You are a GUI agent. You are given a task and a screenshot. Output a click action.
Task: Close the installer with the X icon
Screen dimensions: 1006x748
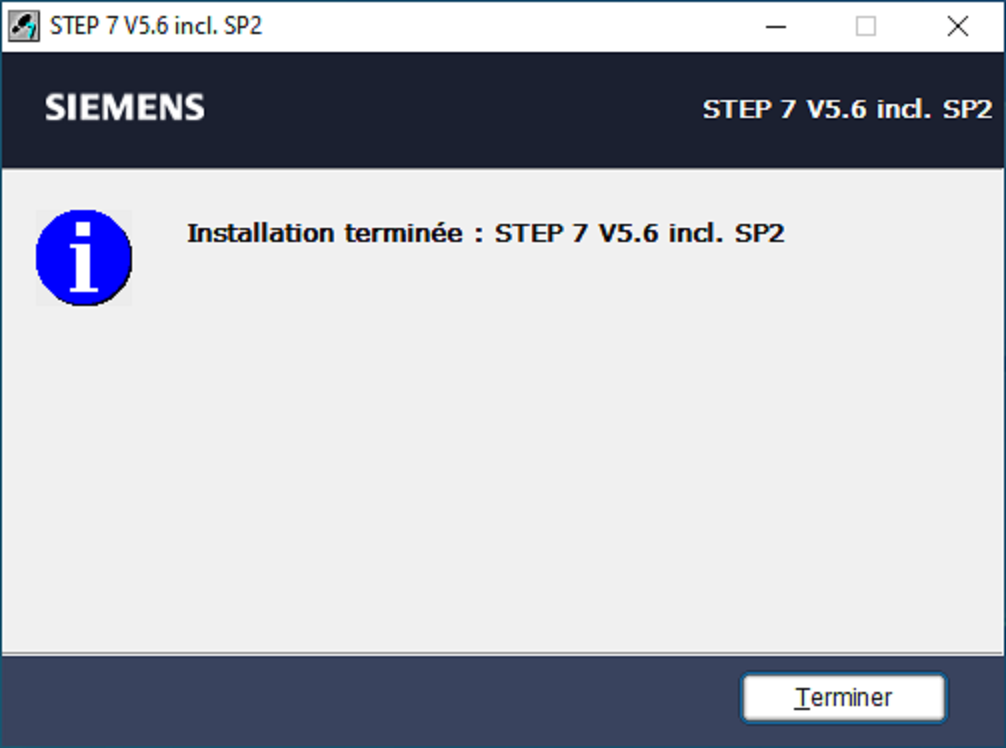(x=957, y=26)
